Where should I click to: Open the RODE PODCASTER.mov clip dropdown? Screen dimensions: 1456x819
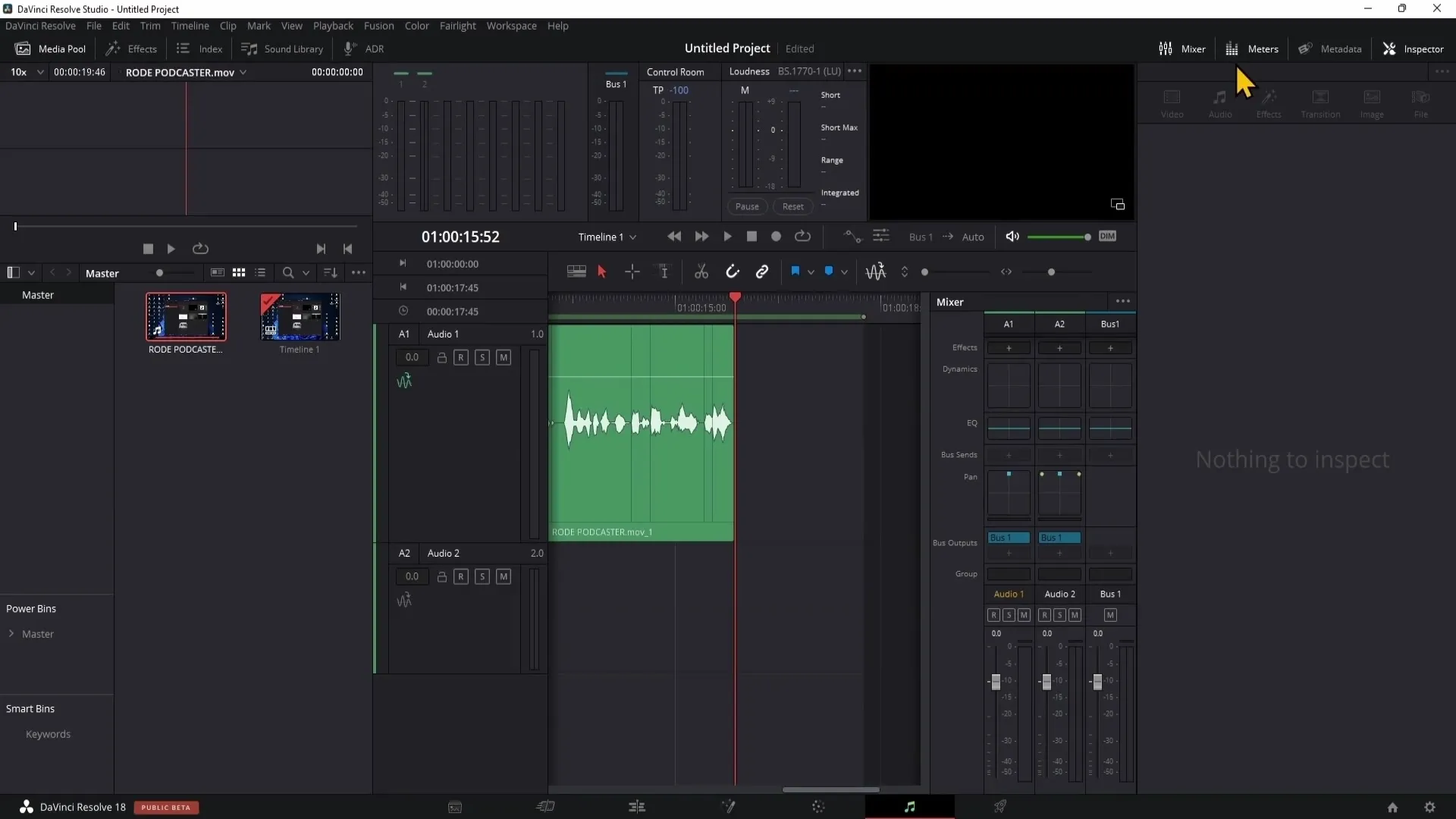click(243, 72)
